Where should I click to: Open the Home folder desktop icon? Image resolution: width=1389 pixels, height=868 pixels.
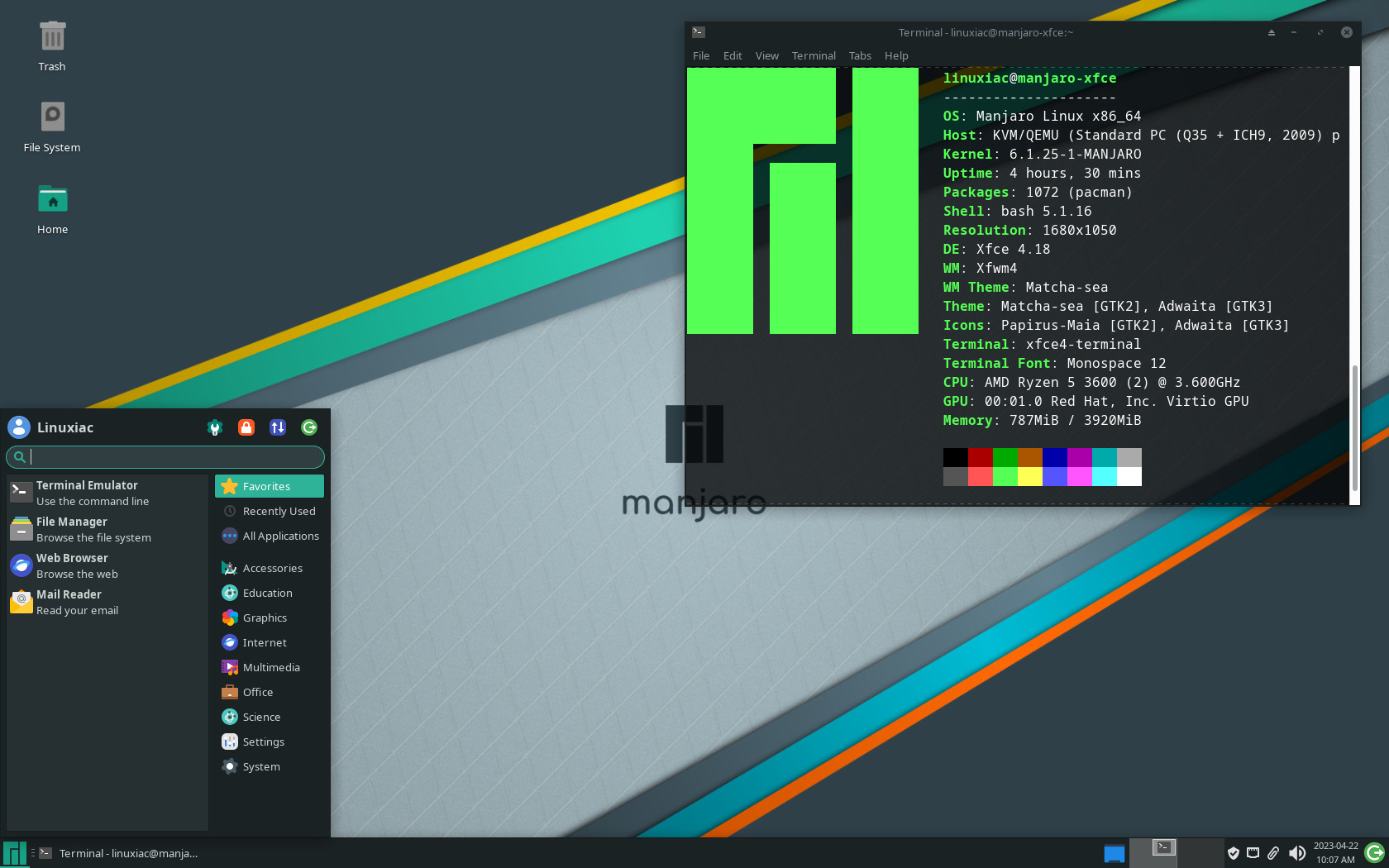tap(52, 209)
